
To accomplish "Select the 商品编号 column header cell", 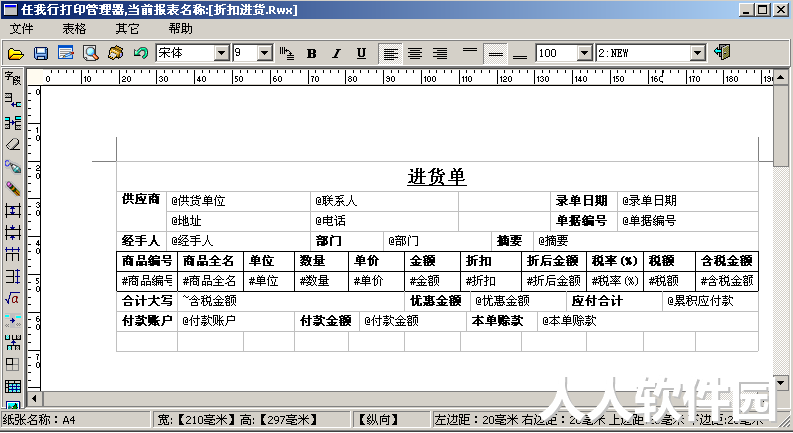I will coord(147,261).
